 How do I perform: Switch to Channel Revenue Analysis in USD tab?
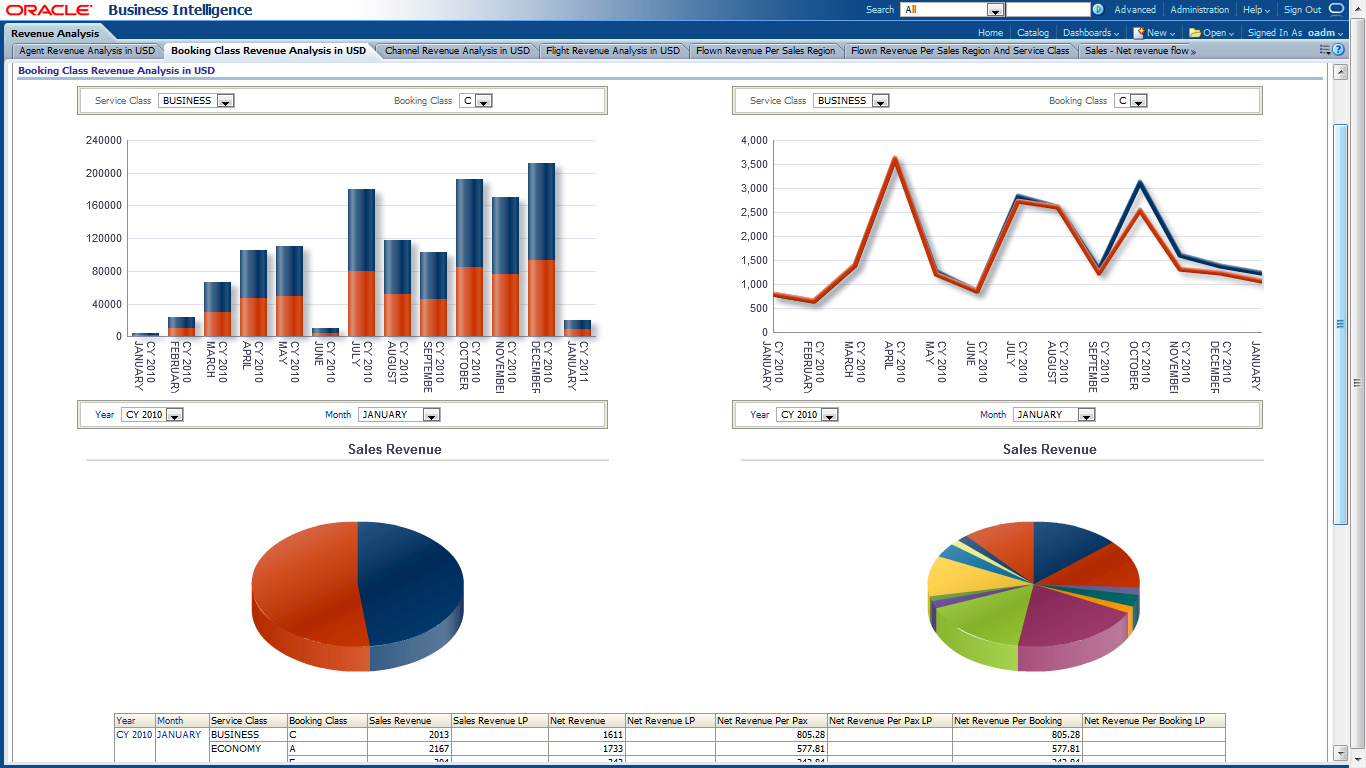457,50
